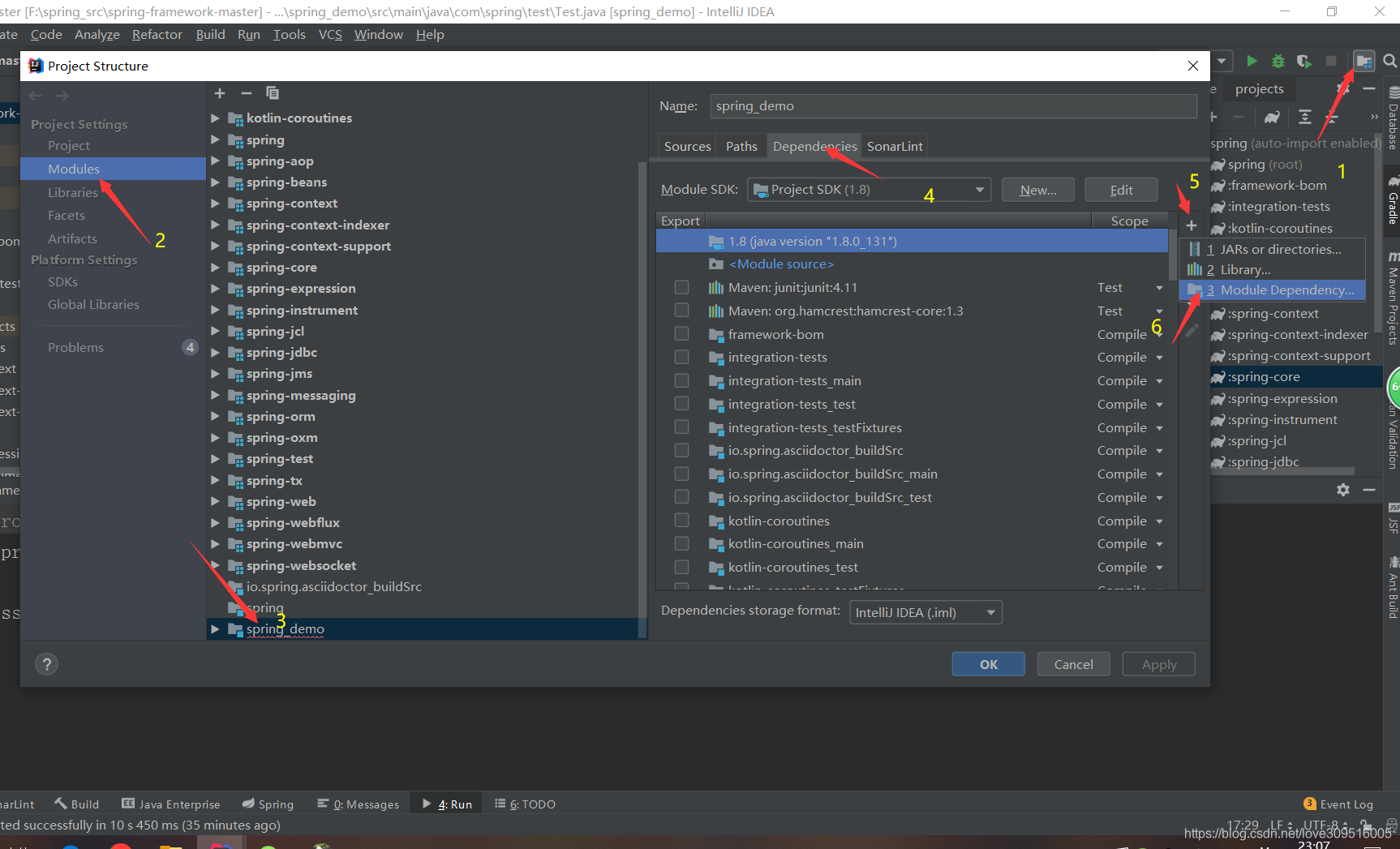Click the Gradle execute task elephant icon
The image size is (1400, 849).
point(1272,117)
